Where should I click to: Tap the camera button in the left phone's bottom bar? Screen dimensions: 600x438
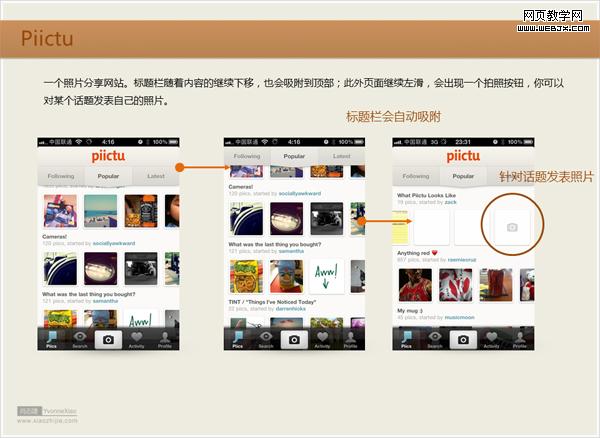(108, 340)
